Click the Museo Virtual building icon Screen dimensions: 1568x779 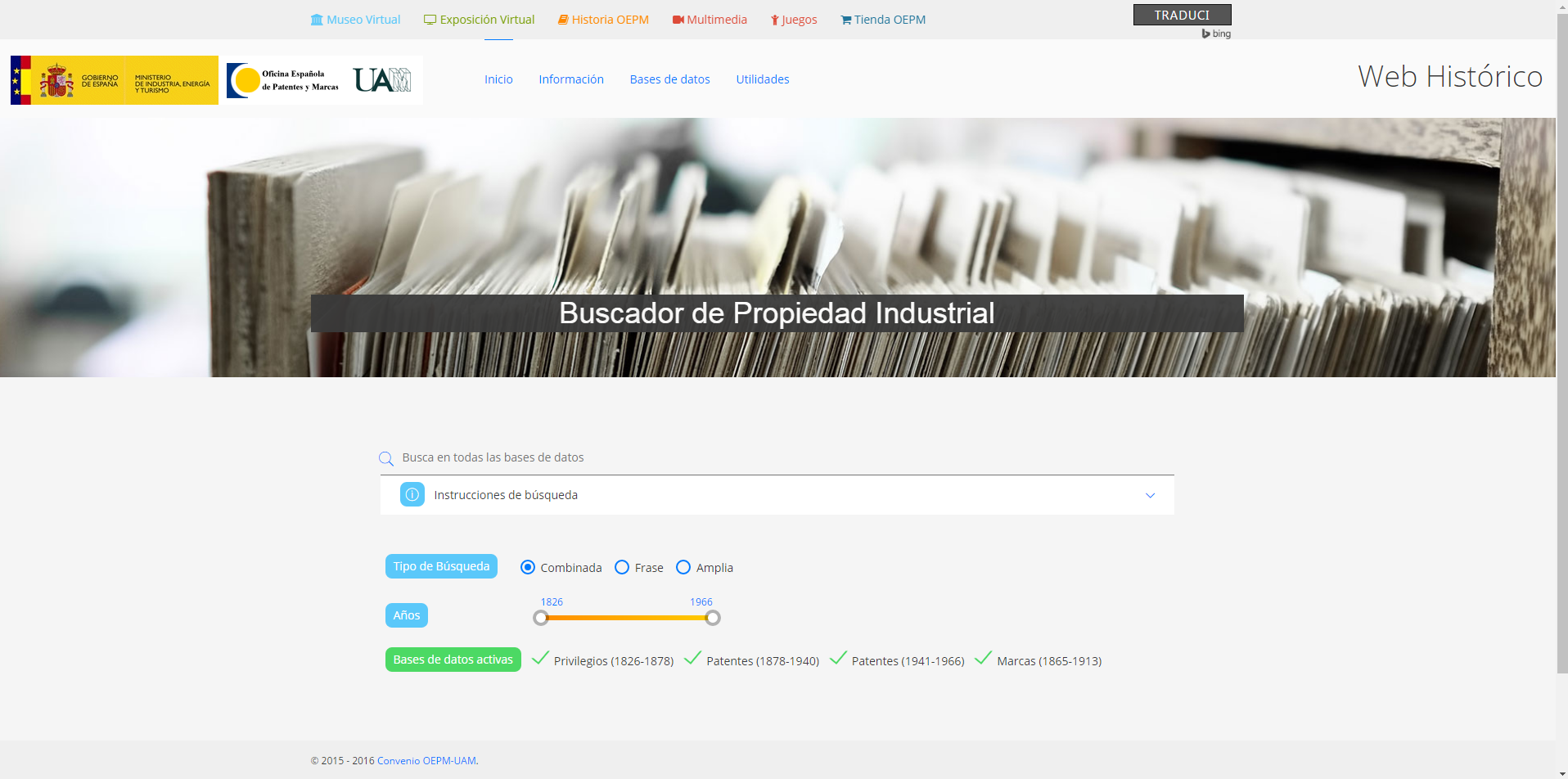pyautogui.click(x=317, y=20)
